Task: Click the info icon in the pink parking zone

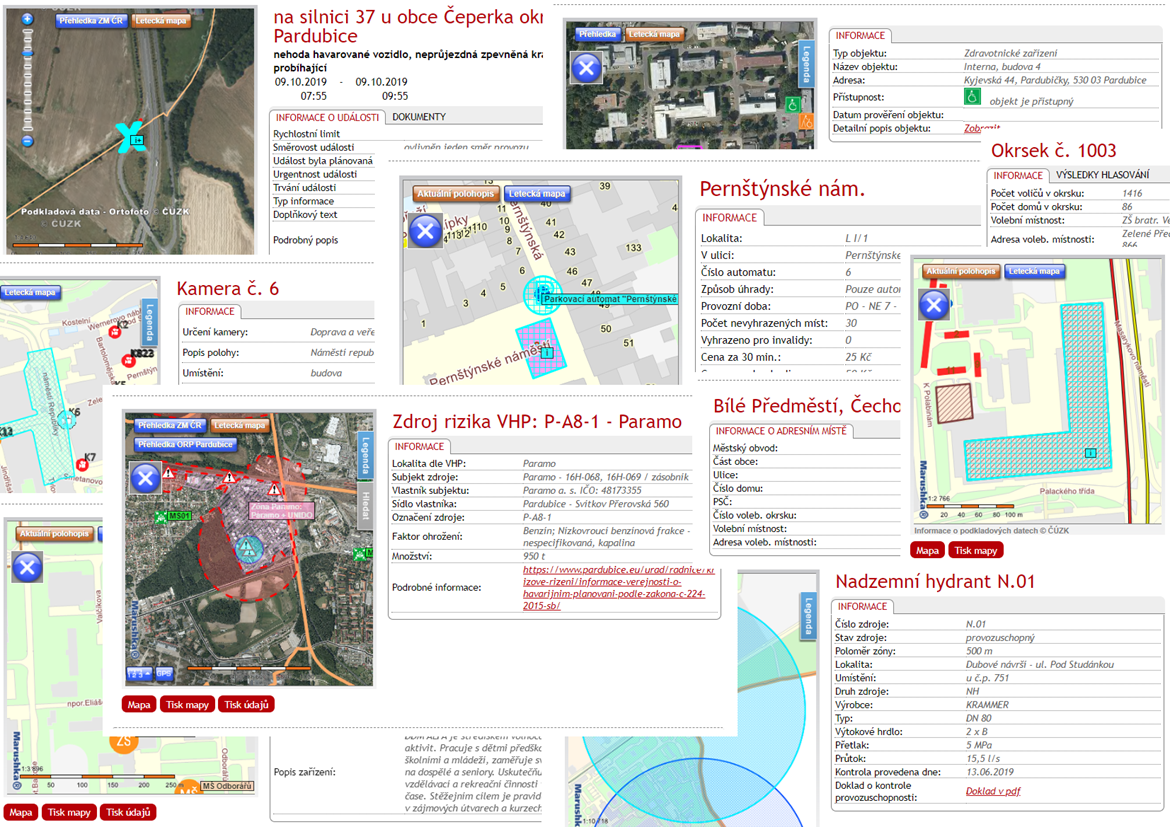Action: pyautogui.click(x=547, y=352)
